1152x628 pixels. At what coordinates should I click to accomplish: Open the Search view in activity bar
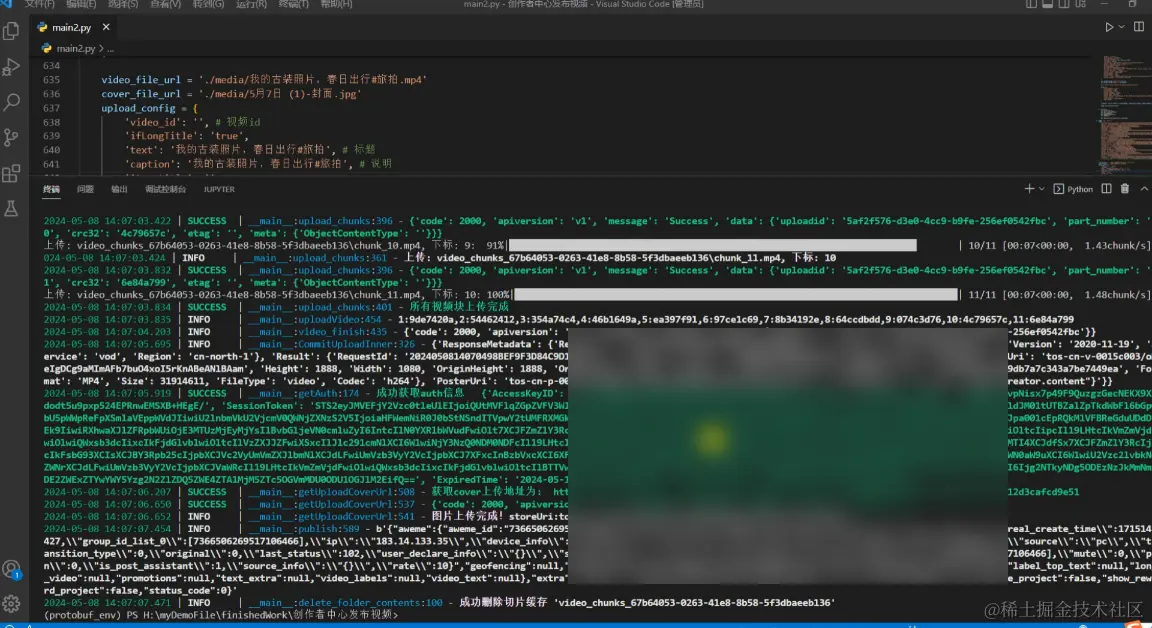pyautogui.click(x=11, y=101)
